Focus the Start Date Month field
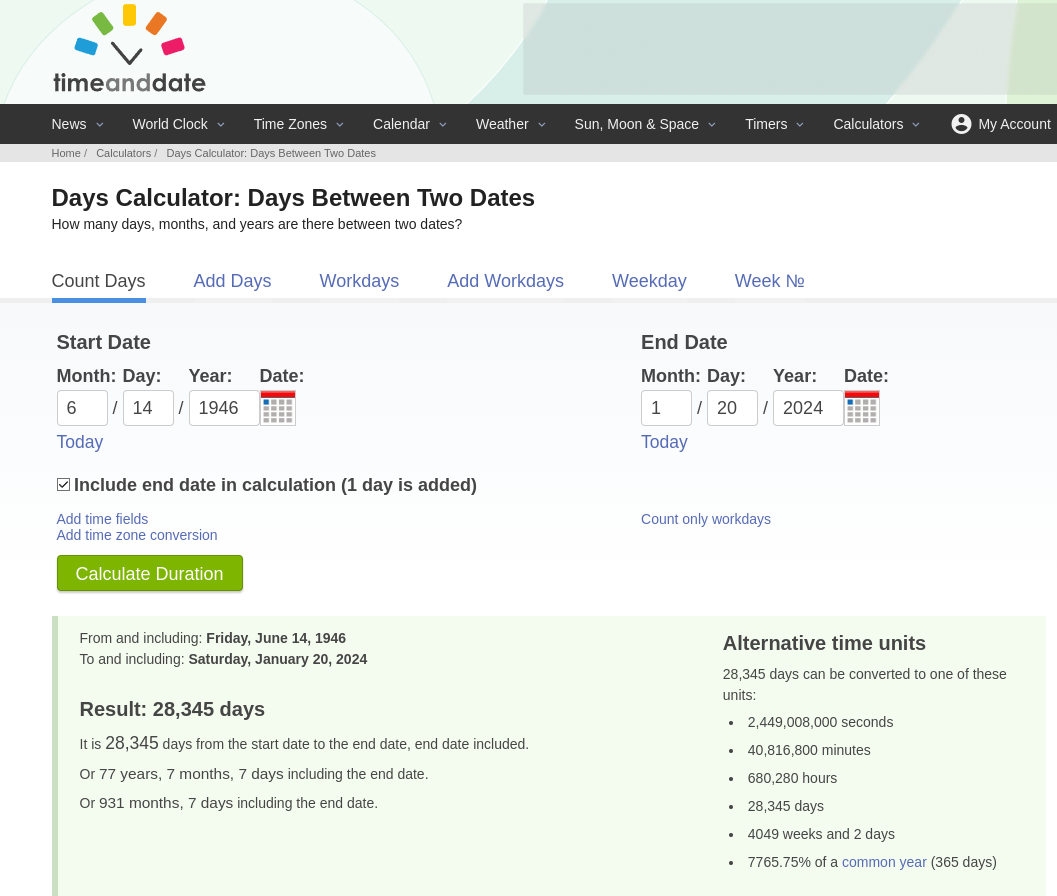 click(82, 408)
